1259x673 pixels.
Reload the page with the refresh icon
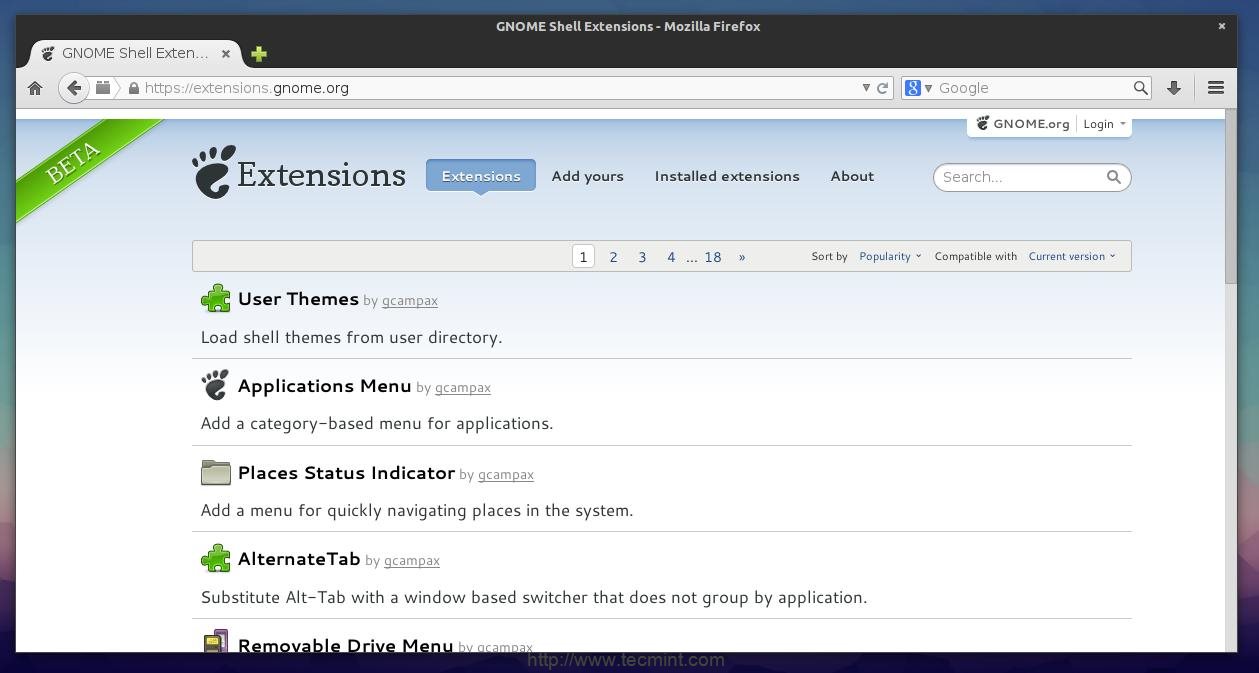(x=883, y=88)
